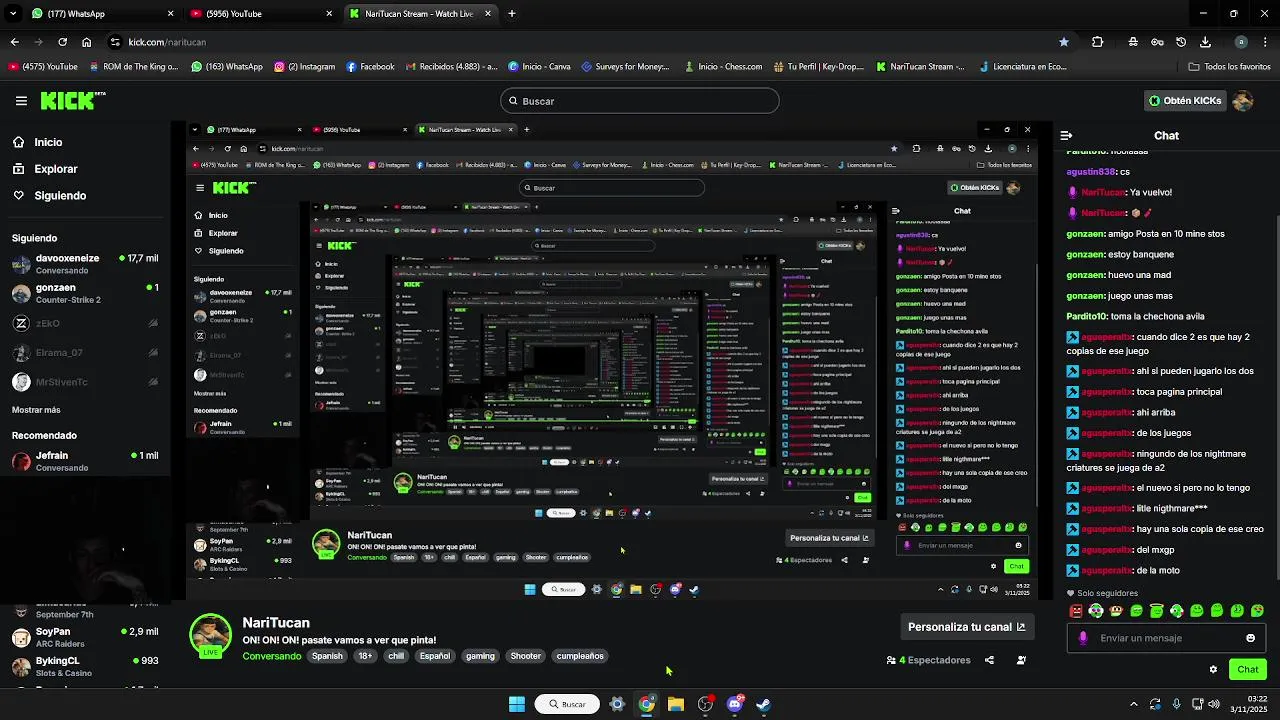Viewport: 1280px width, 720px height.
Task: Collapse the chat panel with the arrow icon
Action: (x=1067, y=135)
